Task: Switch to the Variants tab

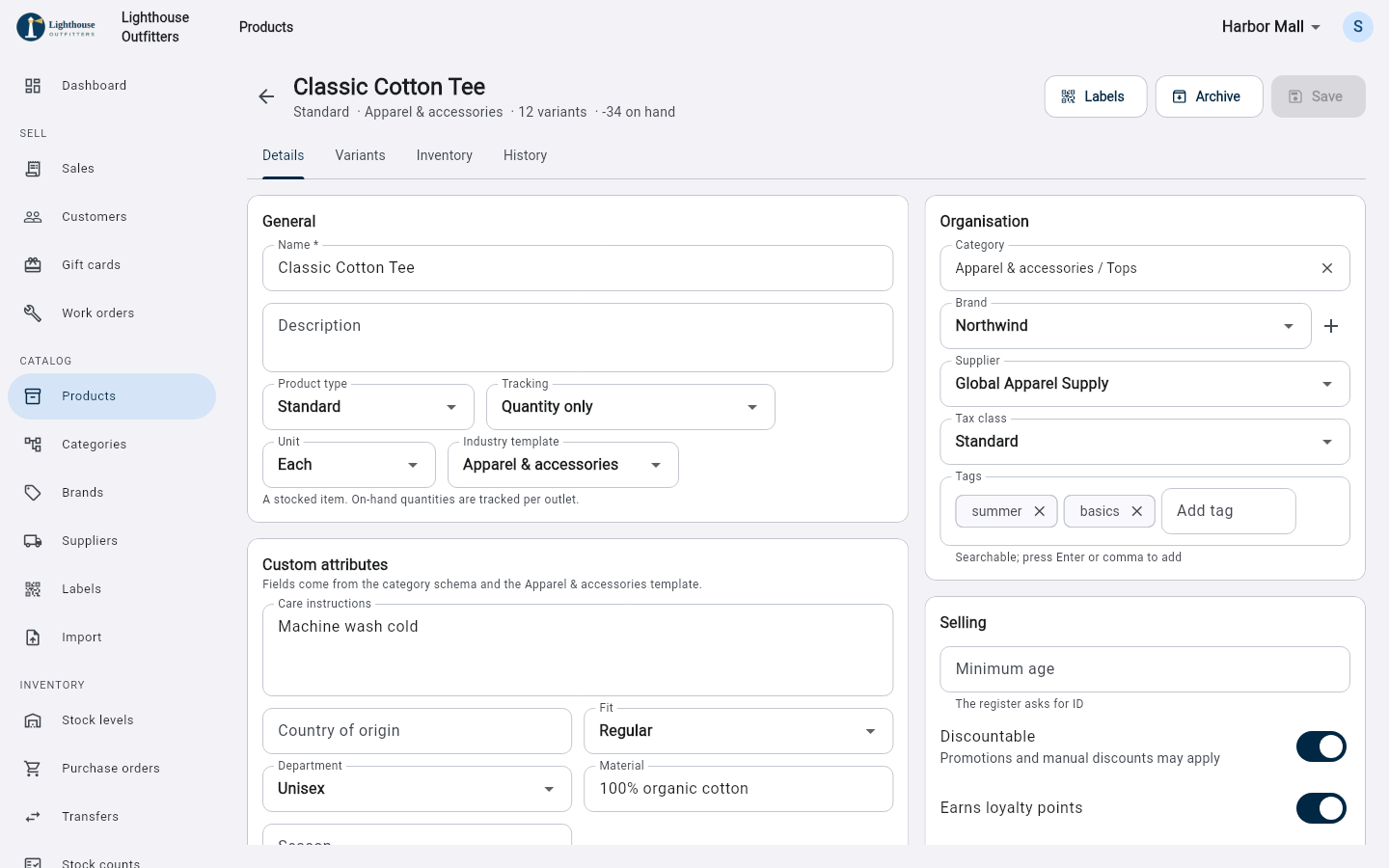Action: coord(360,155)
